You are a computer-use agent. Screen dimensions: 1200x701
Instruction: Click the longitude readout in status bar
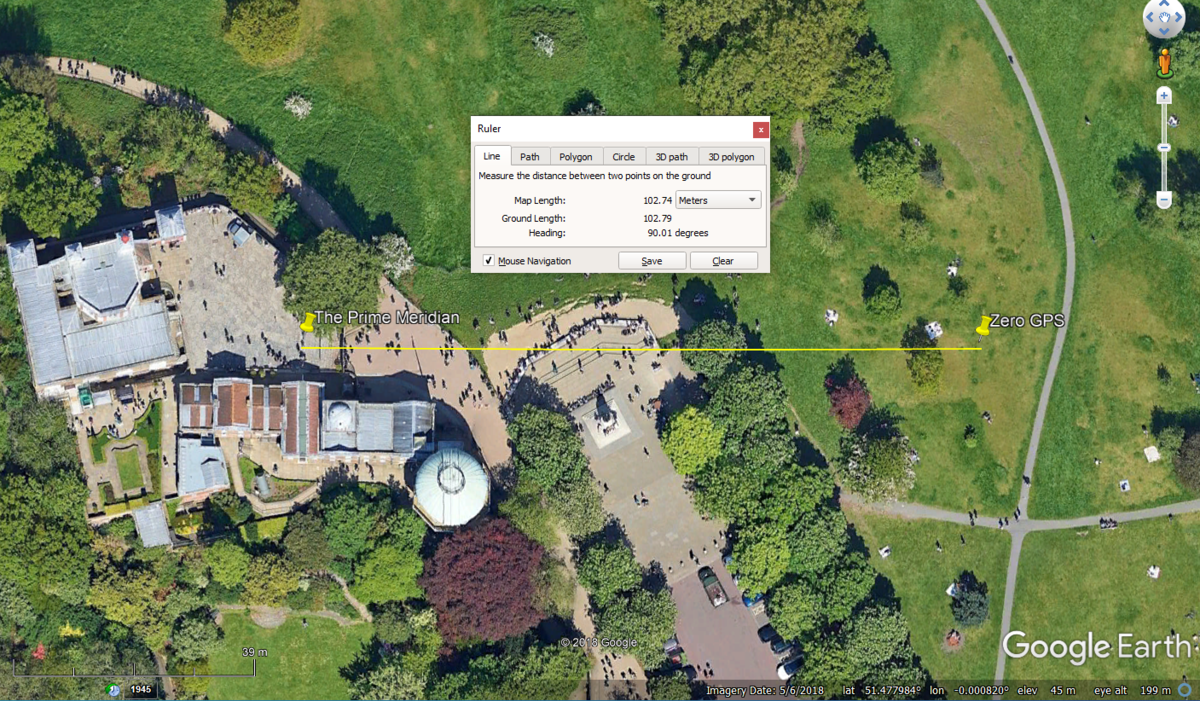pyautogui.click(x=968, y=691)
